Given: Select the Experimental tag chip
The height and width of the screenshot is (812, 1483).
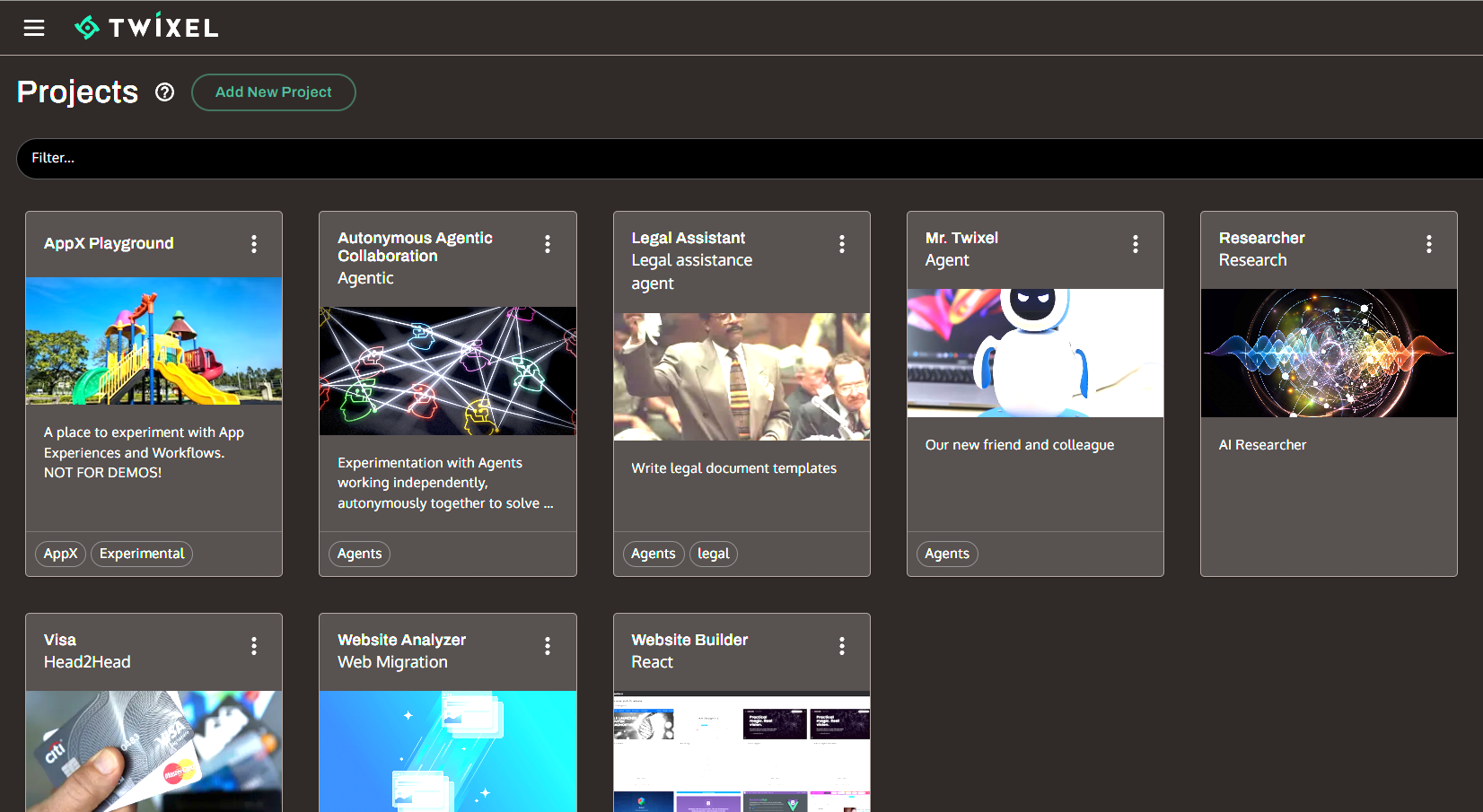Looking at the screenshot, I should click(x=141, y=554).
